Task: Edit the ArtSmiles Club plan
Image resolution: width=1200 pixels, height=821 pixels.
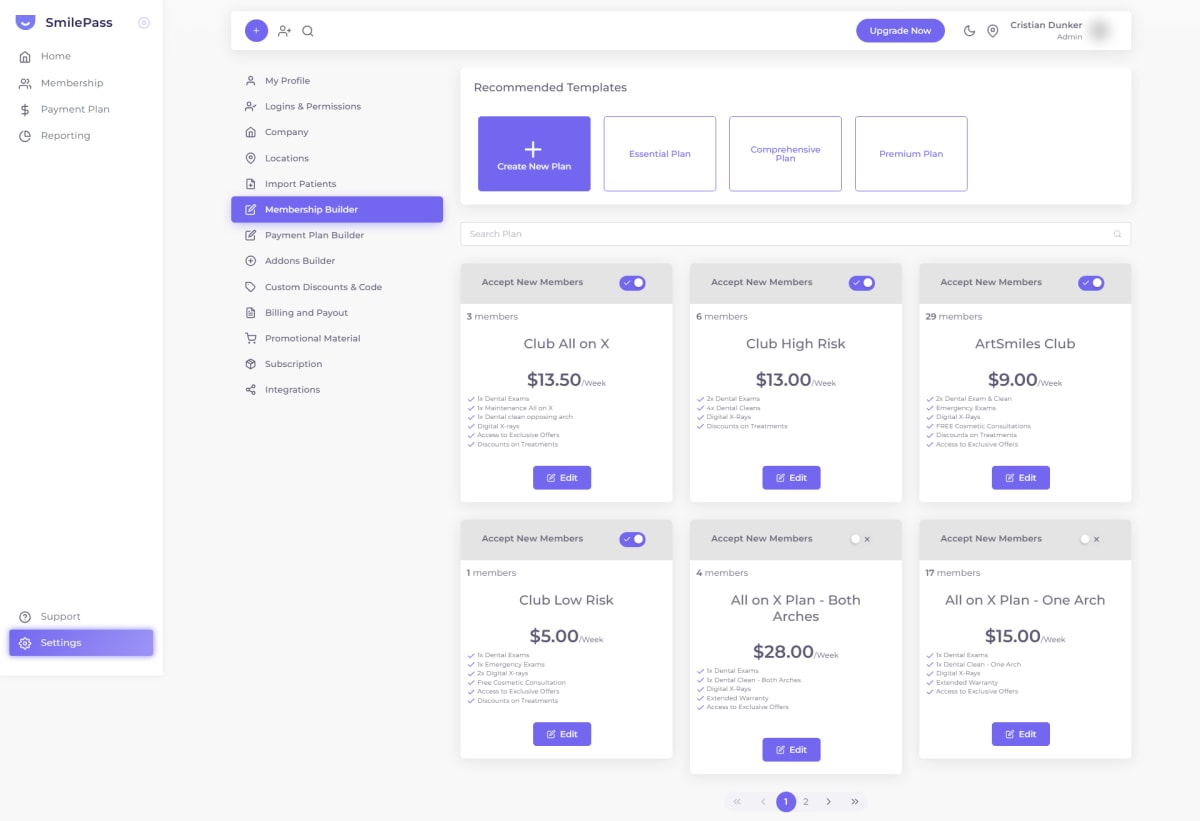Action: 1021,478
